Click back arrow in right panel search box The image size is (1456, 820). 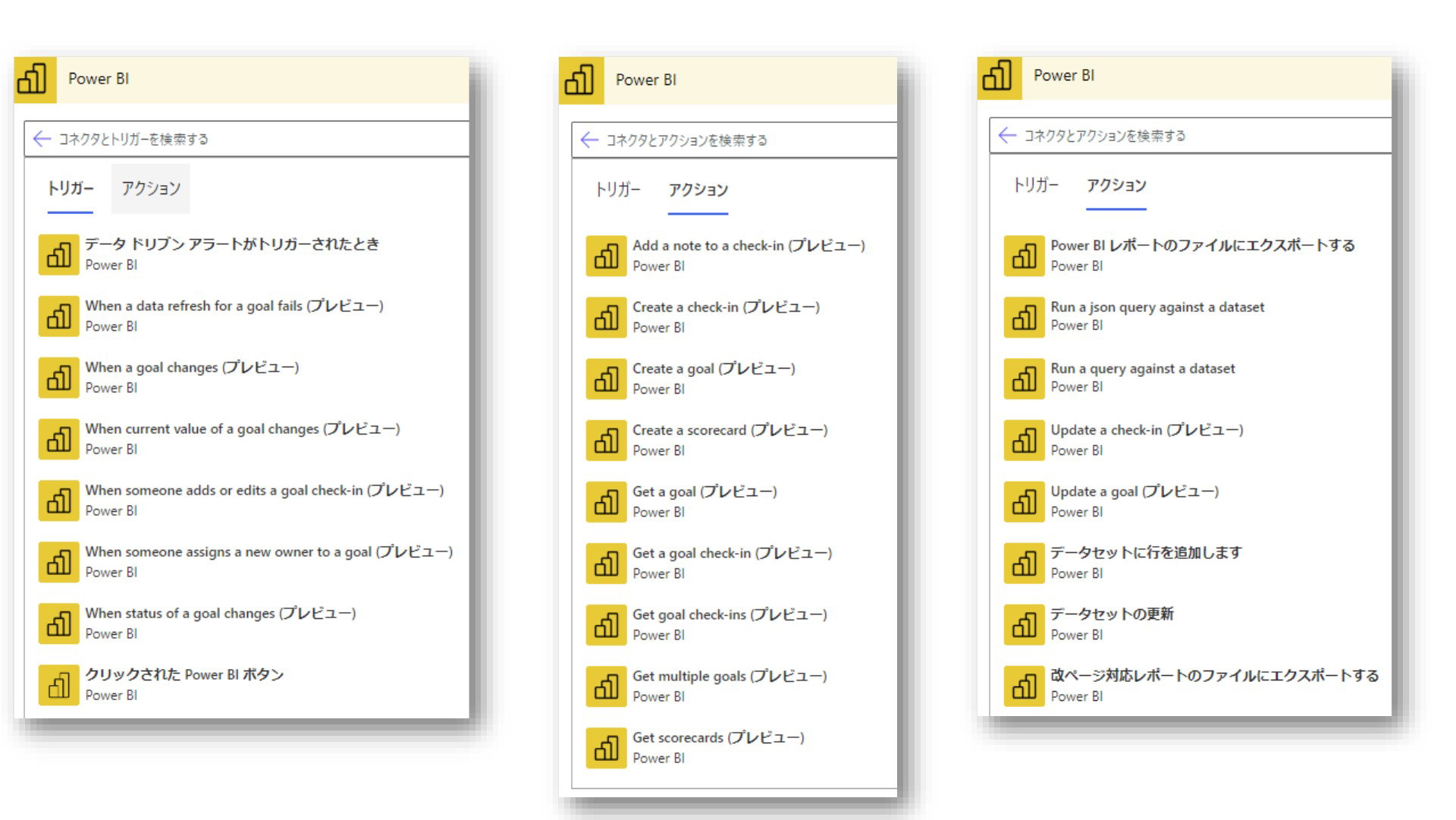point(1007,135)
